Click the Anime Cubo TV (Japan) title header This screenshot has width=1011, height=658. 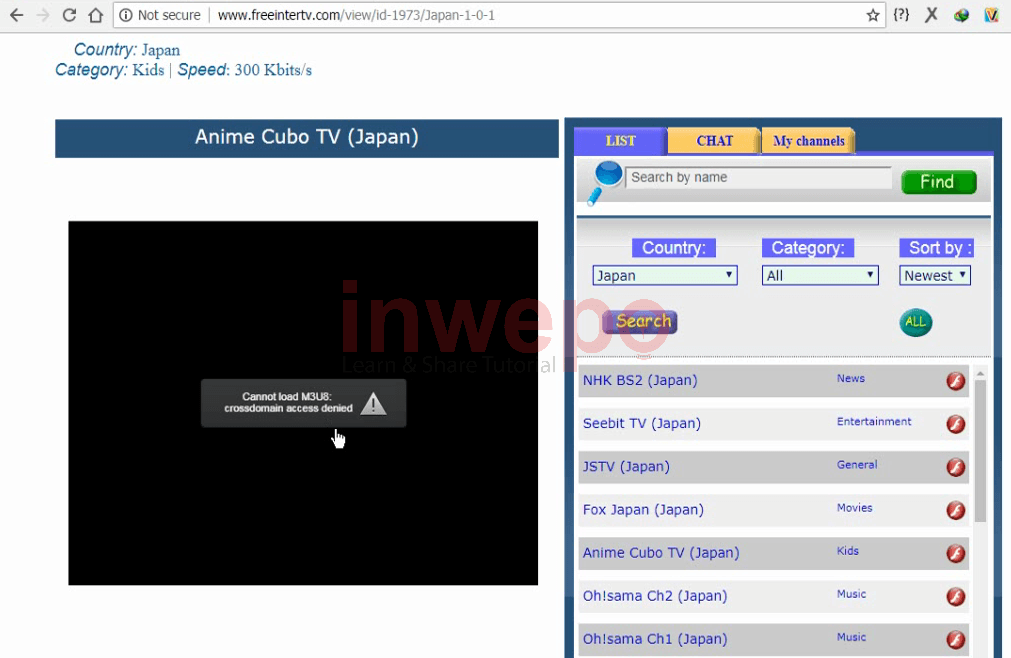[x=307, y=138]
